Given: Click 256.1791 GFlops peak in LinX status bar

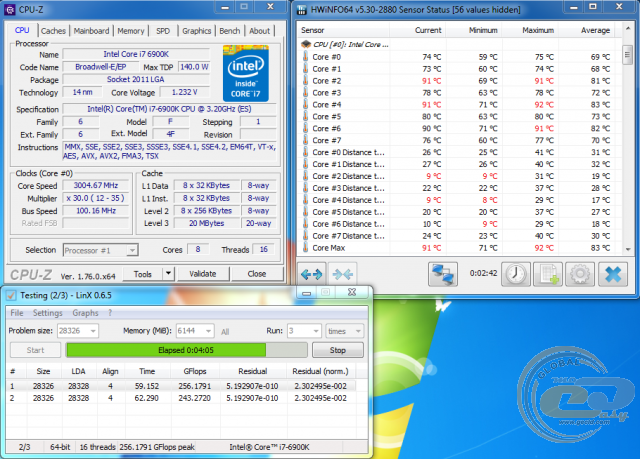Looking at the screenshot, I should coord(157,447).
